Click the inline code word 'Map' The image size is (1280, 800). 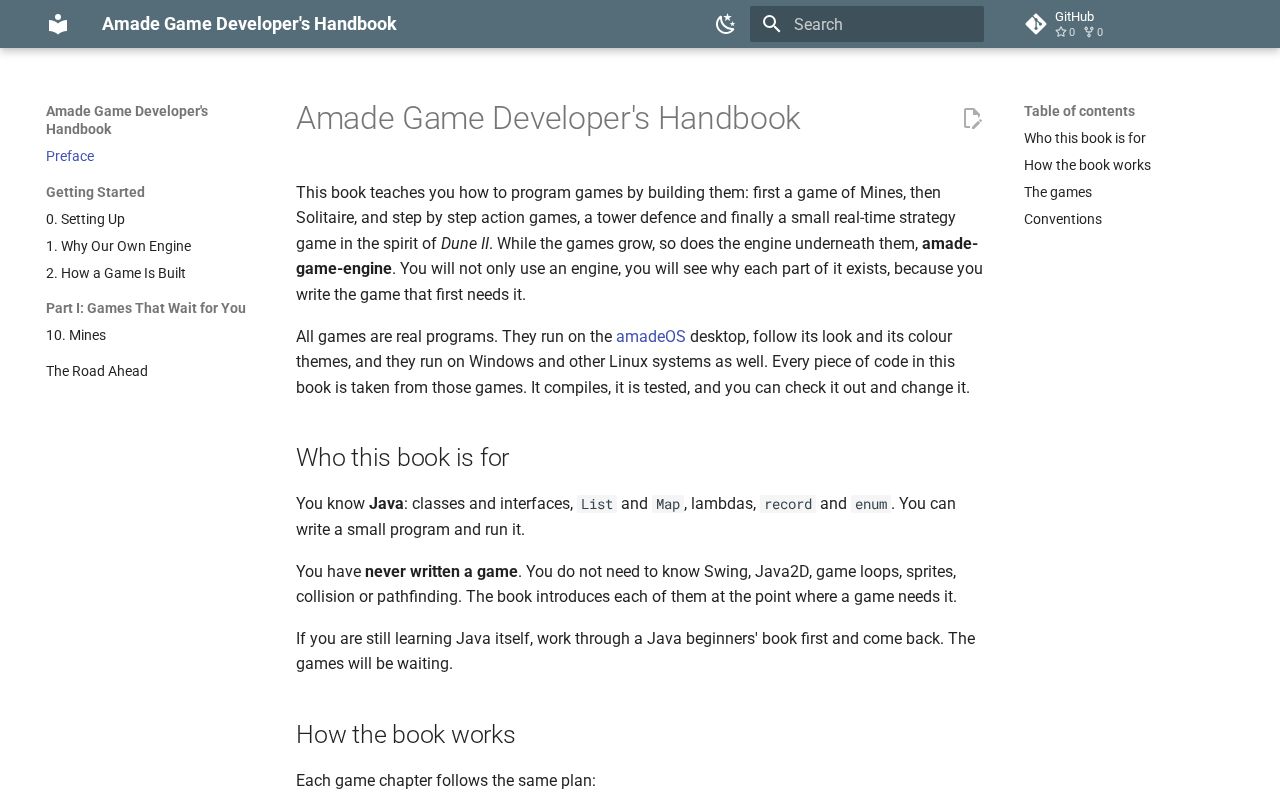[x=668, y=504]
